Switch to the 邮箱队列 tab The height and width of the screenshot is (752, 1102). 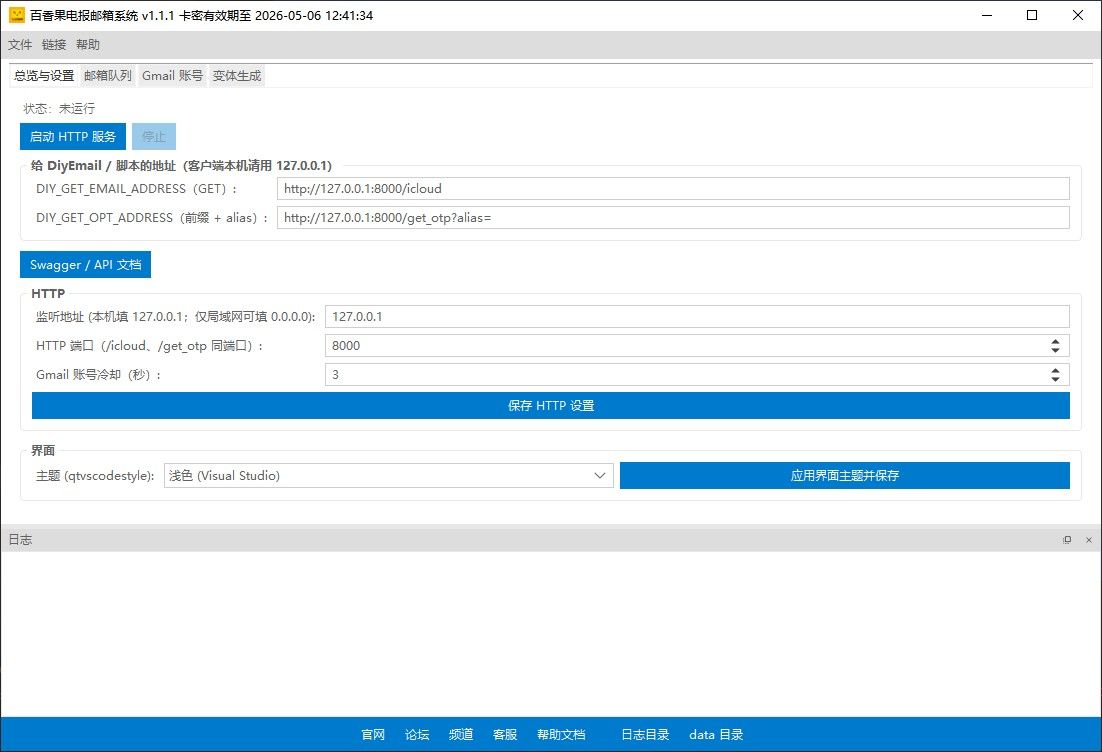(108, 76)
